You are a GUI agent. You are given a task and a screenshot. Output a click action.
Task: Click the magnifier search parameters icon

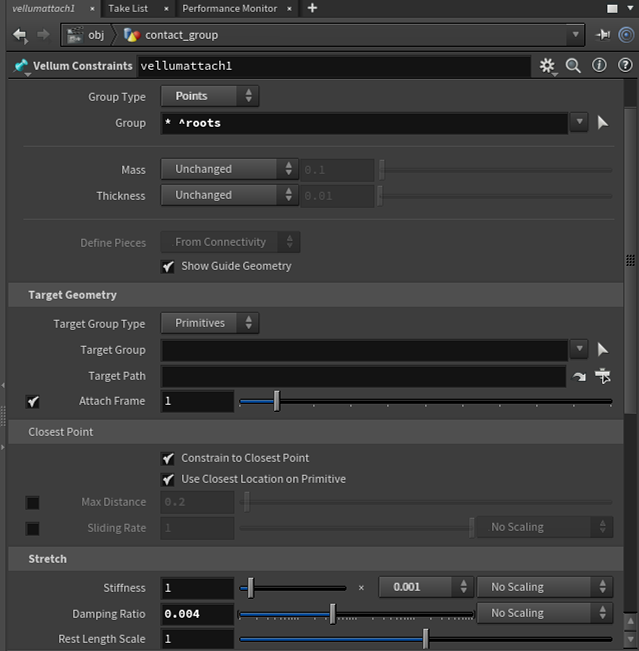click(x=573, y=66)
